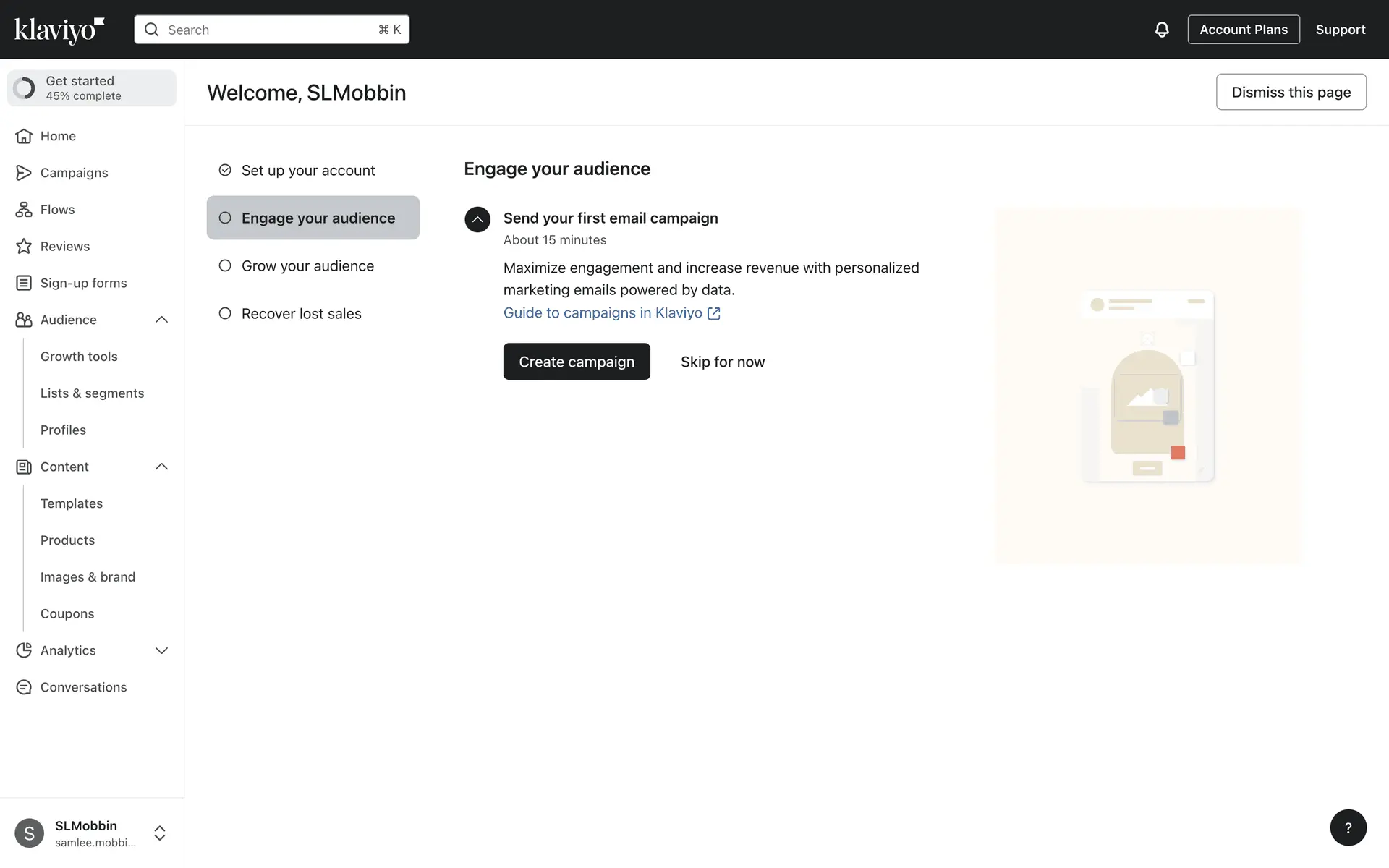Select the Grow your audience step
Viewport: 1389px width, 868px height.
tap(307, 266)
